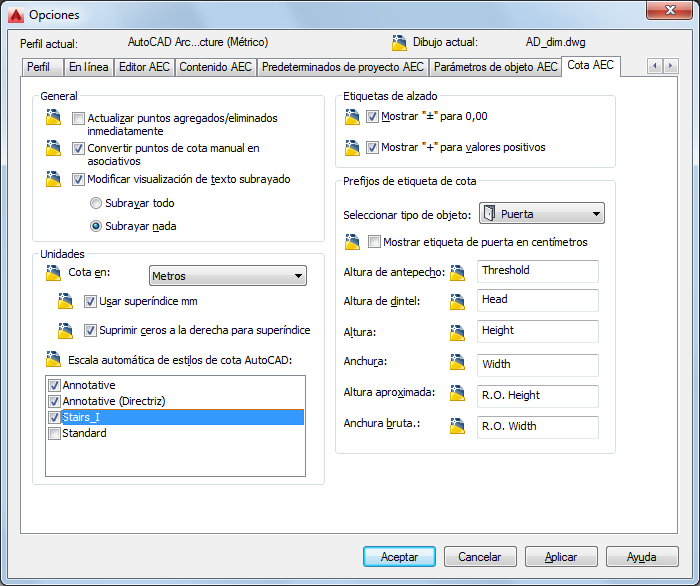Toggle Suprimir ceros a la derecha checkbox
700x586 pixels.
(x=90, y=331)
